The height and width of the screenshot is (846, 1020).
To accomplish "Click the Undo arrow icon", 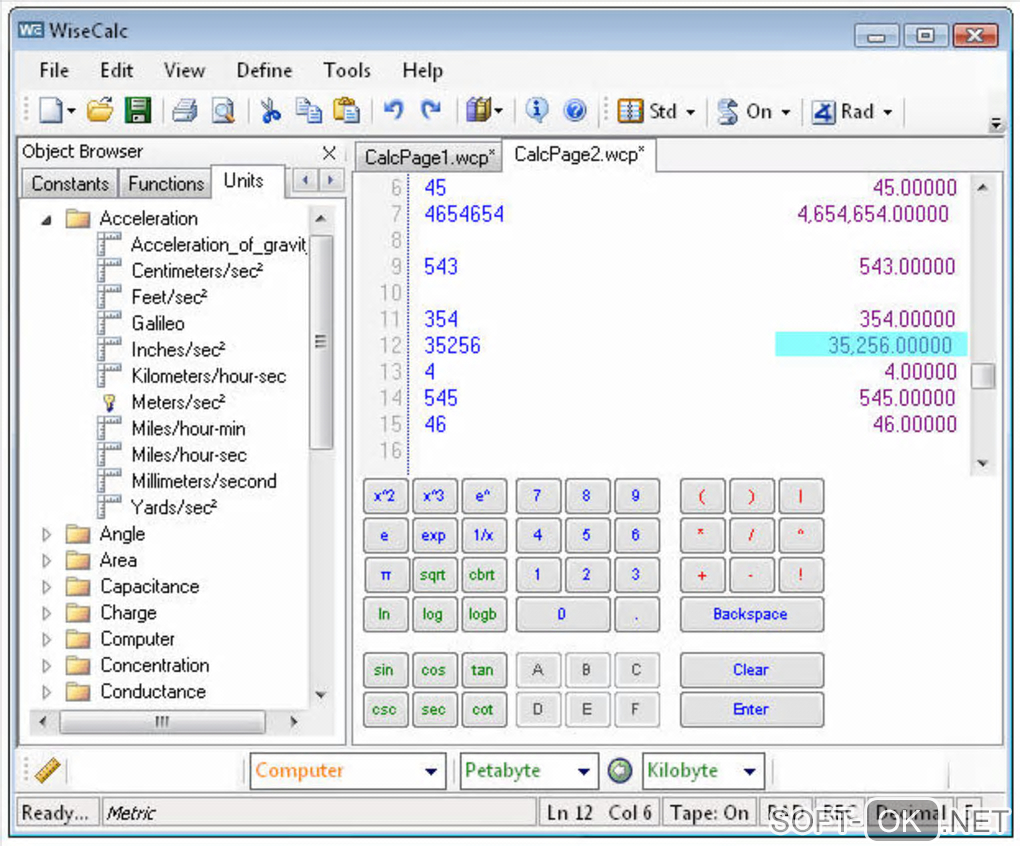I will click(393, 111).
